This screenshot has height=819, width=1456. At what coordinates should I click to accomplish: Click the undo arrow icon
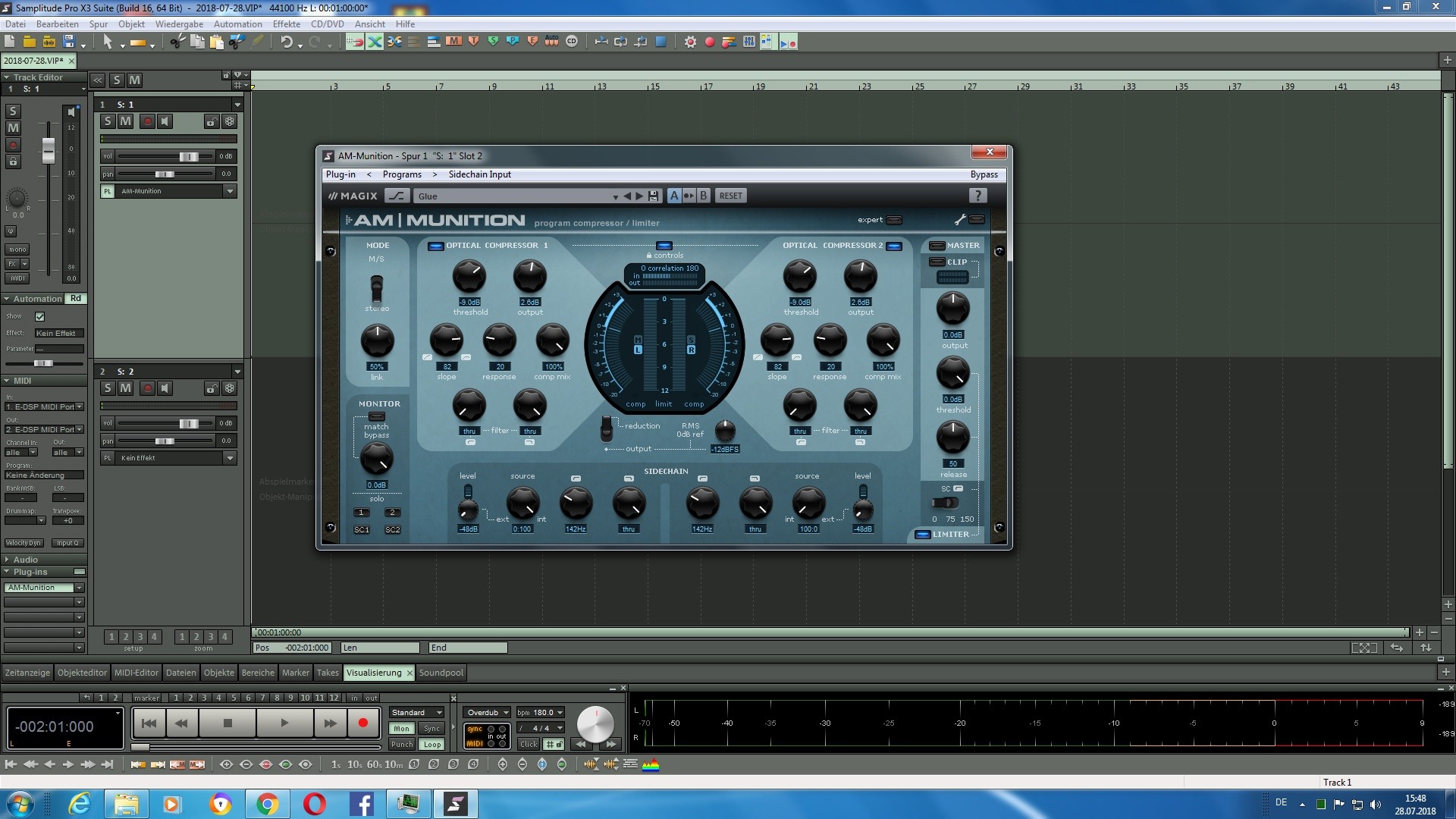(x=286, y=42)
